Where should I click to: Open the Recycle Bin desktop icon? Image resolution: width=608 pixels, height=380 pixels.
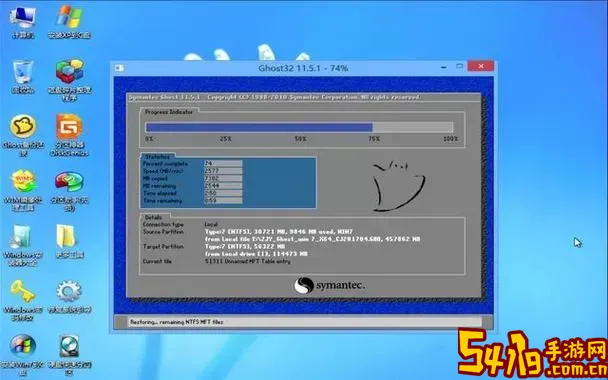coord(23,77)
